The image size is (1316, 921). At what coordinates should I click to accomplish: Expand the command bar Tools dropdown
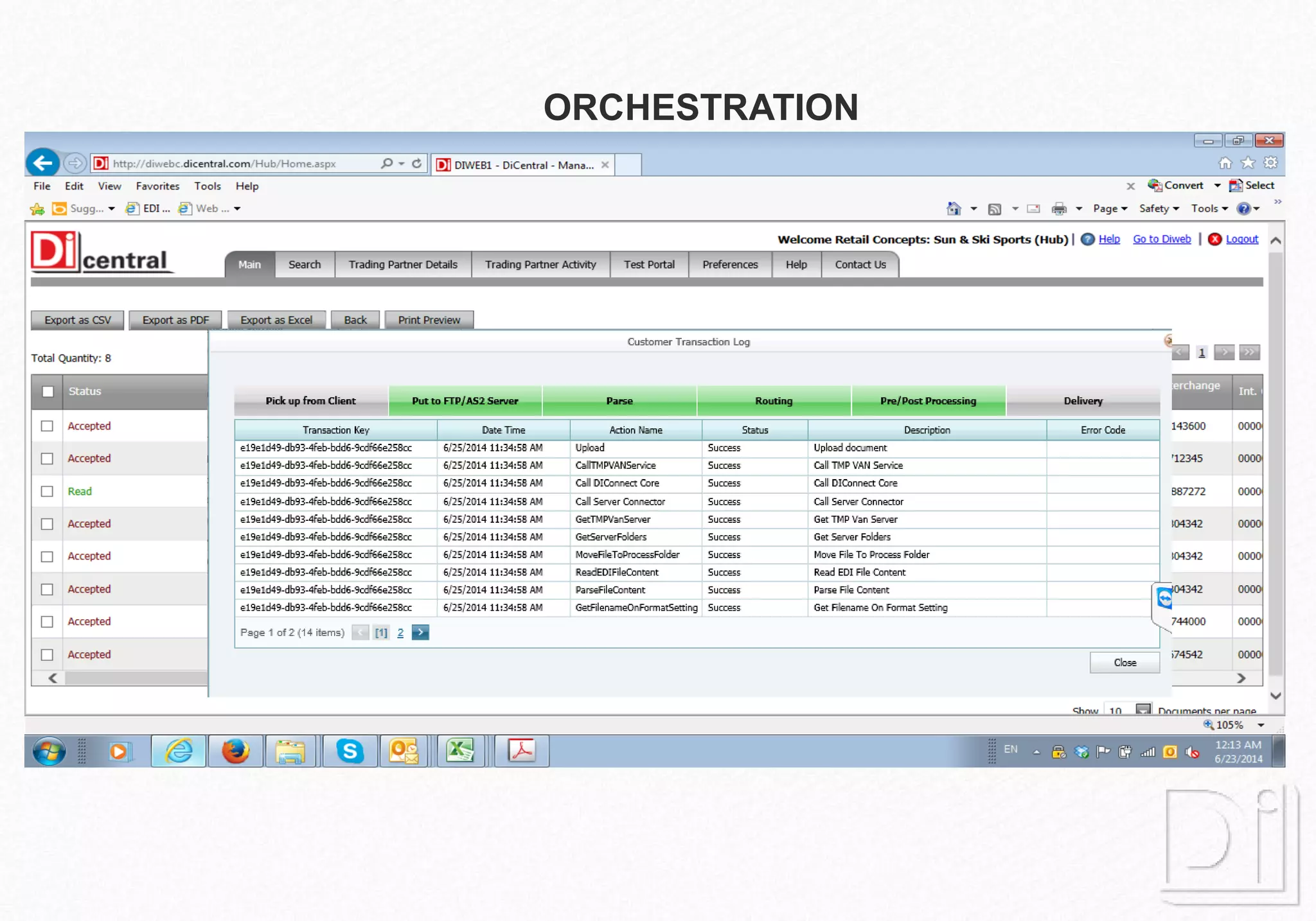click(x=1209, y=209)
